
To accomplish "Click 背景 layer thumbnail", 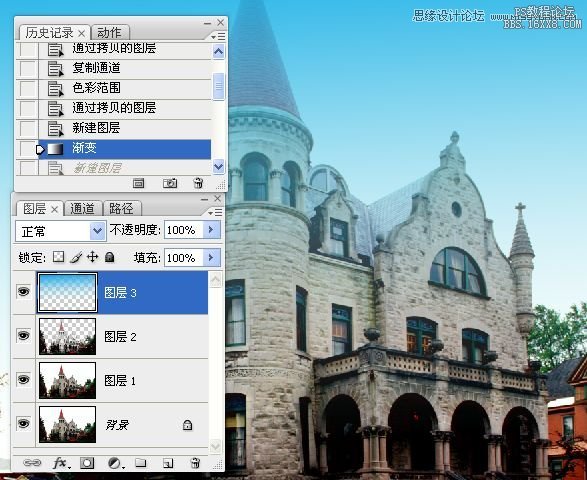I will pyautogui.click(x=67, y=425).
